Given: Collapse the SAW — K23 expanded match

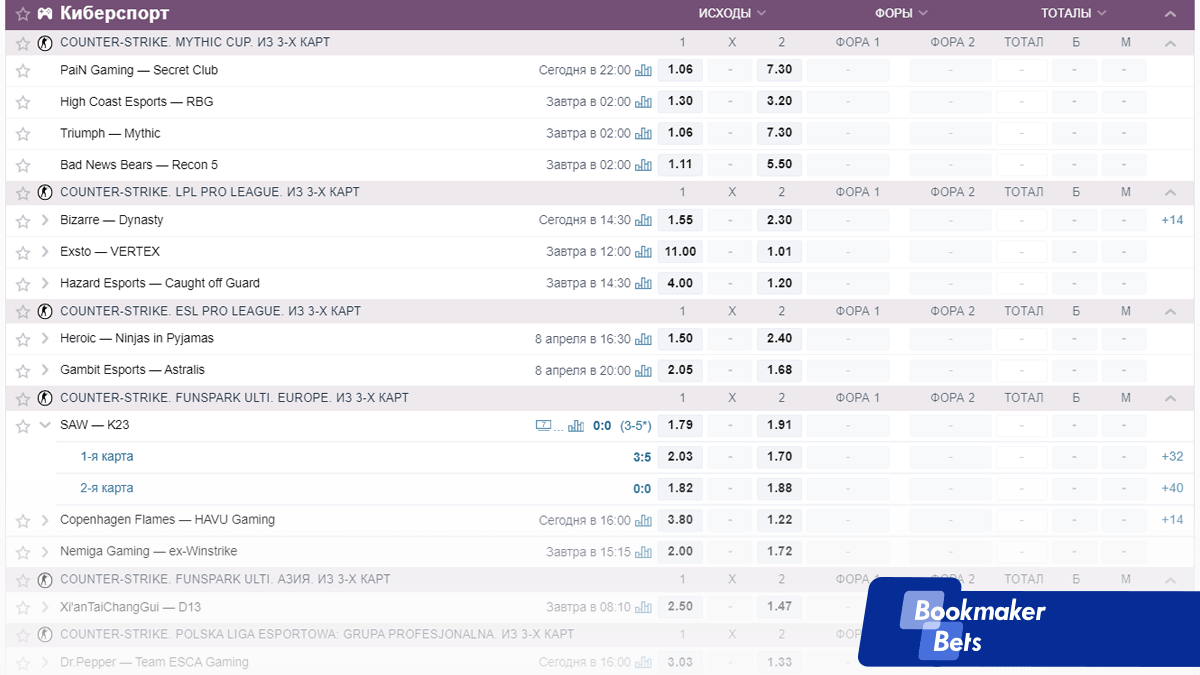Looking at the screenshot, I should [x=45, y=425].
